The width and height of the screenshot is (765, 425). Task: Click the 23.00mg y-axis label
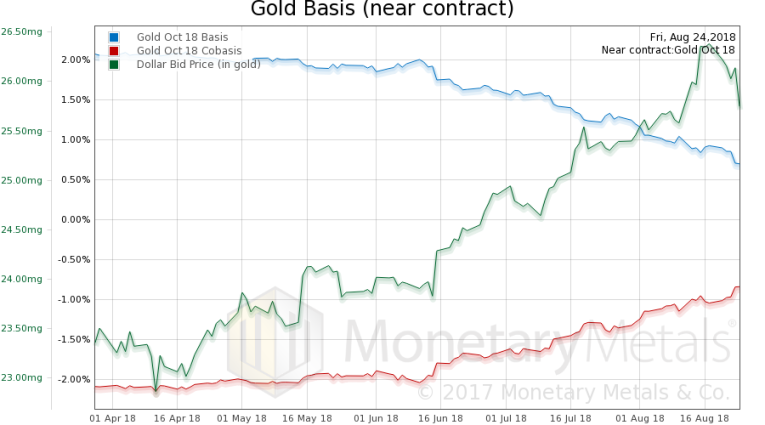20,377
